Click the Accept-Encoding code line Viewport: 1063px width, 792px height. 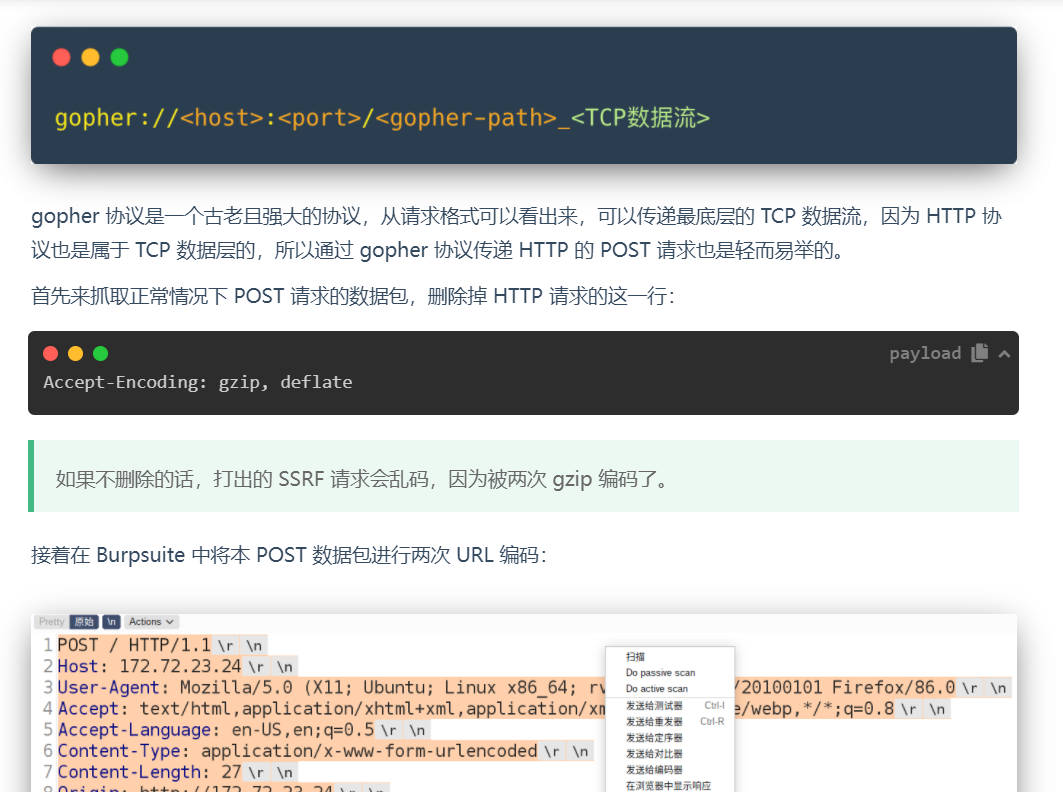tap(198, 382)
